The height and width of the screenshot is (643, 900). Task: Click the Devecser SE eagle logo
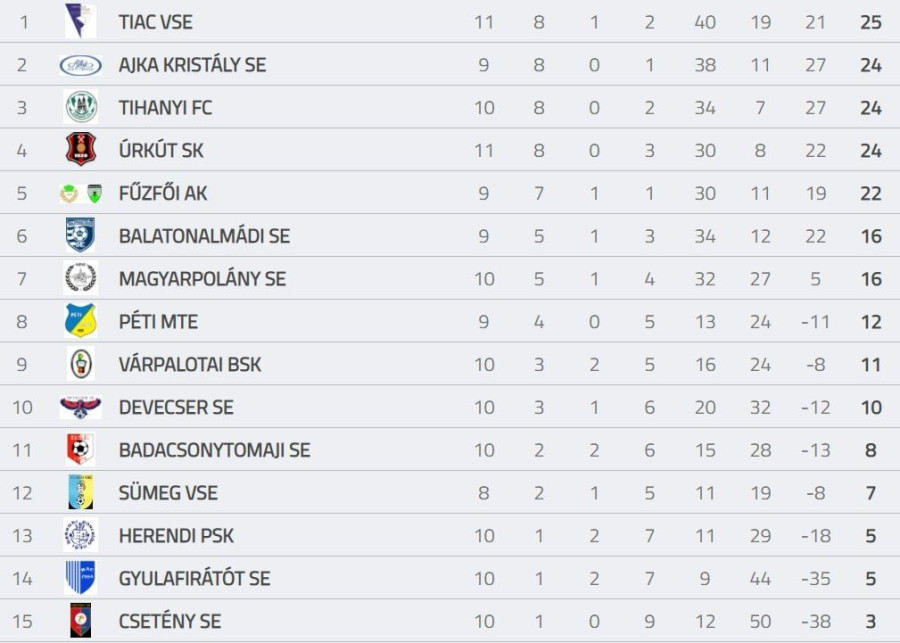[x=80, y=407]
